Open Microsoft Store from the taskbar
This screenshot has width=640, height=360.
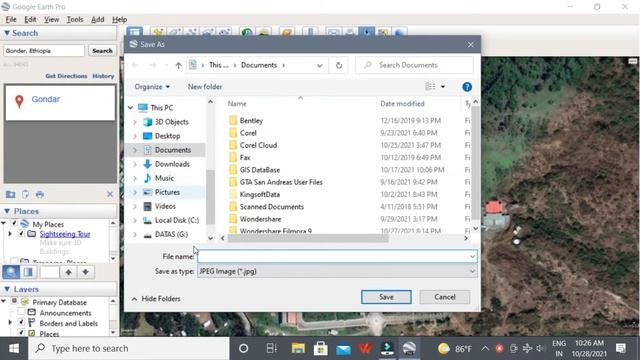pyautogui.click(x=320, y=348)
